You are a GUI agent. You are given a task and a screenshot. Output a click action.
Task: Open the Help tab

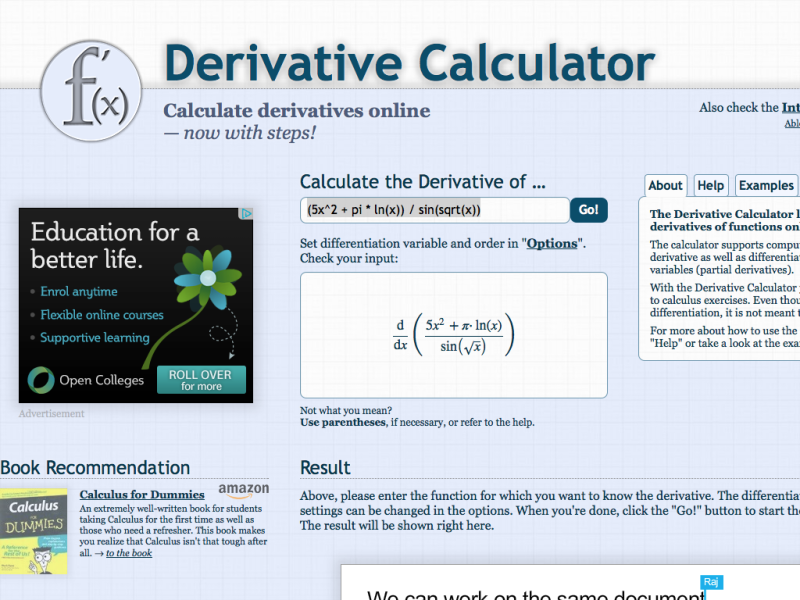(x=710, y=185)
